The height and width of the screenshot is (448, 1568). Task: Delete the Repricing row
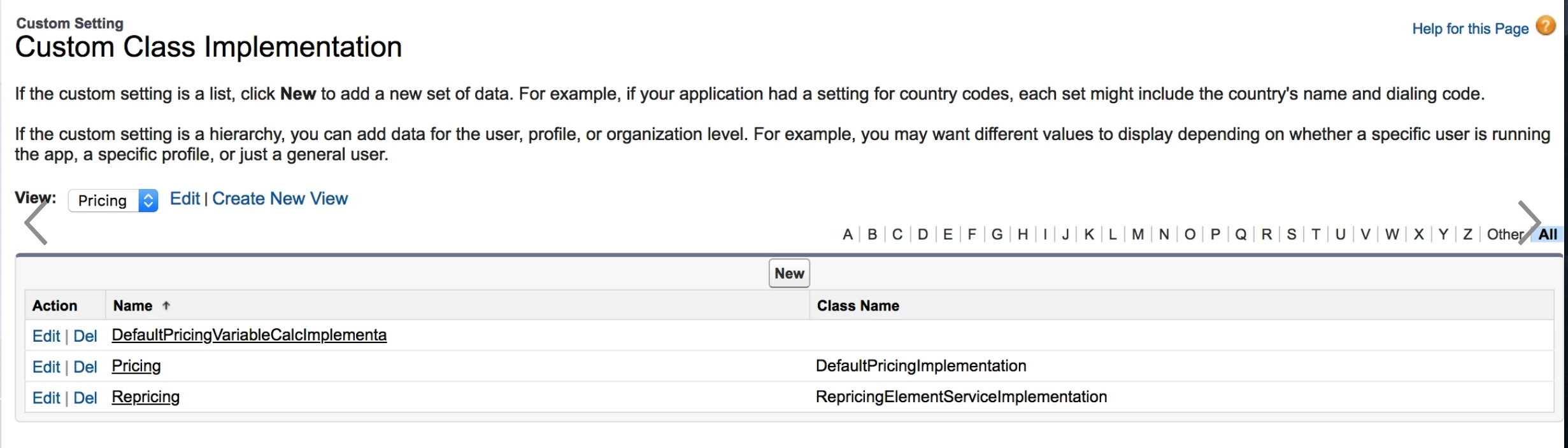click(85, 398)
